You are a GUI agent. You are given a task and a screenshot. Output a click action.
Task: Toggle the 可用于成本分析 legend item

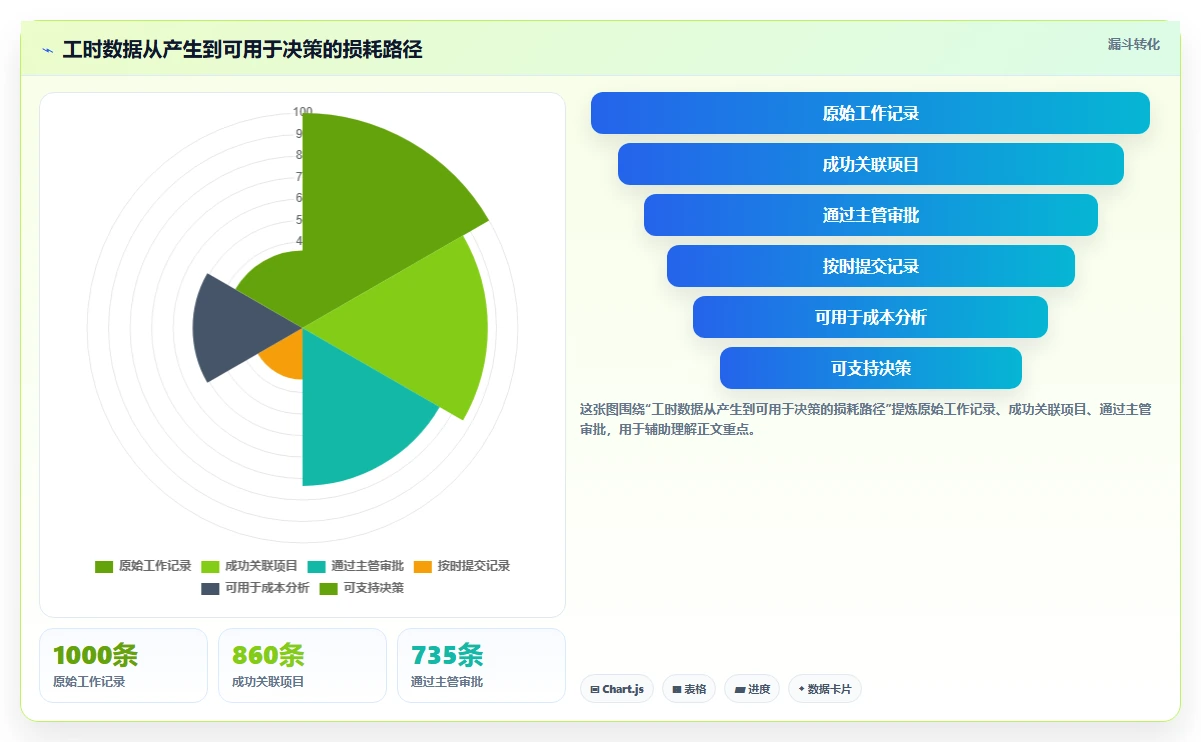[255, 588]
